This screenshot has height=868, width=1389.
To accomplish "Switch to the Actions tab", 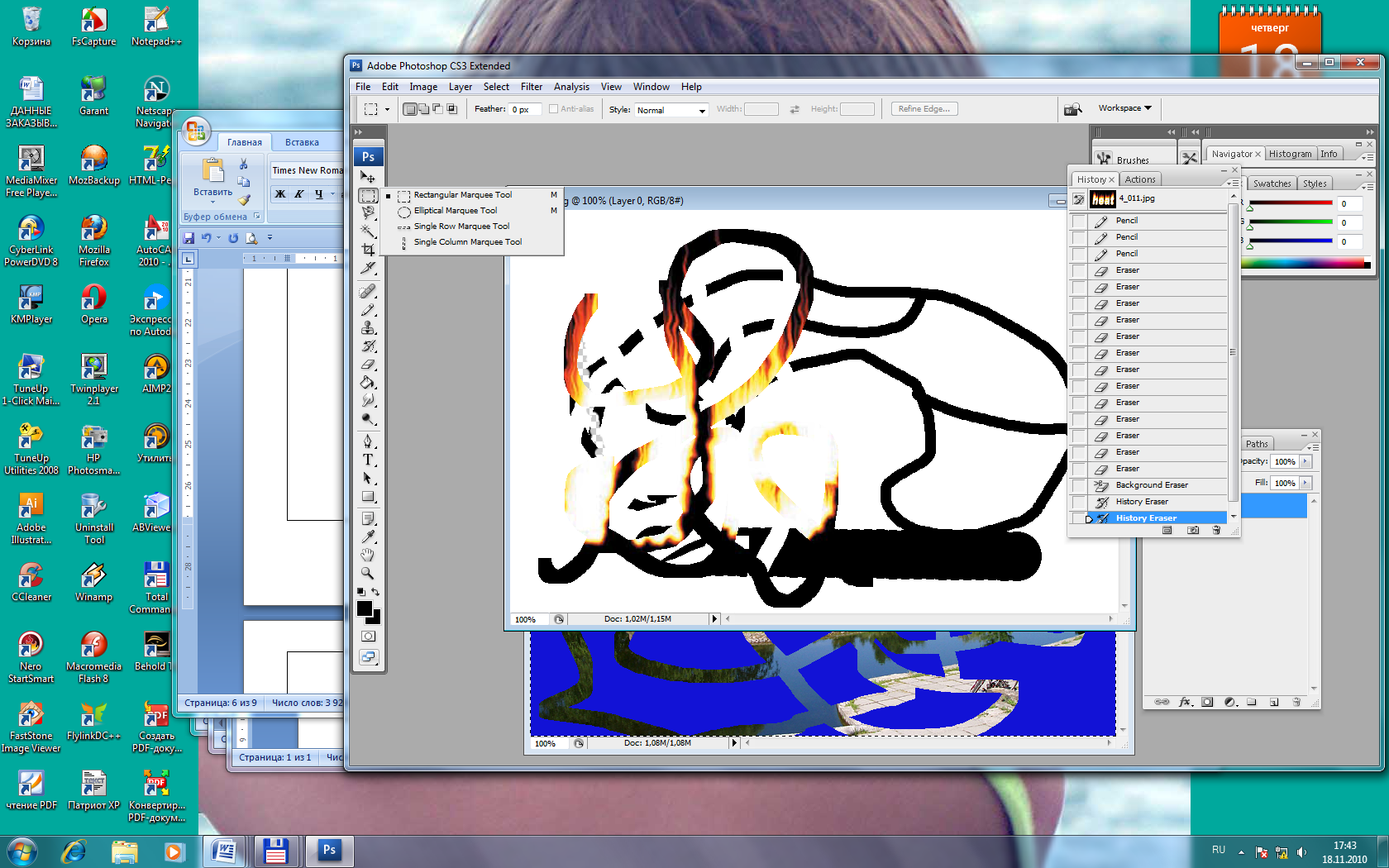I will point(1140,179).
